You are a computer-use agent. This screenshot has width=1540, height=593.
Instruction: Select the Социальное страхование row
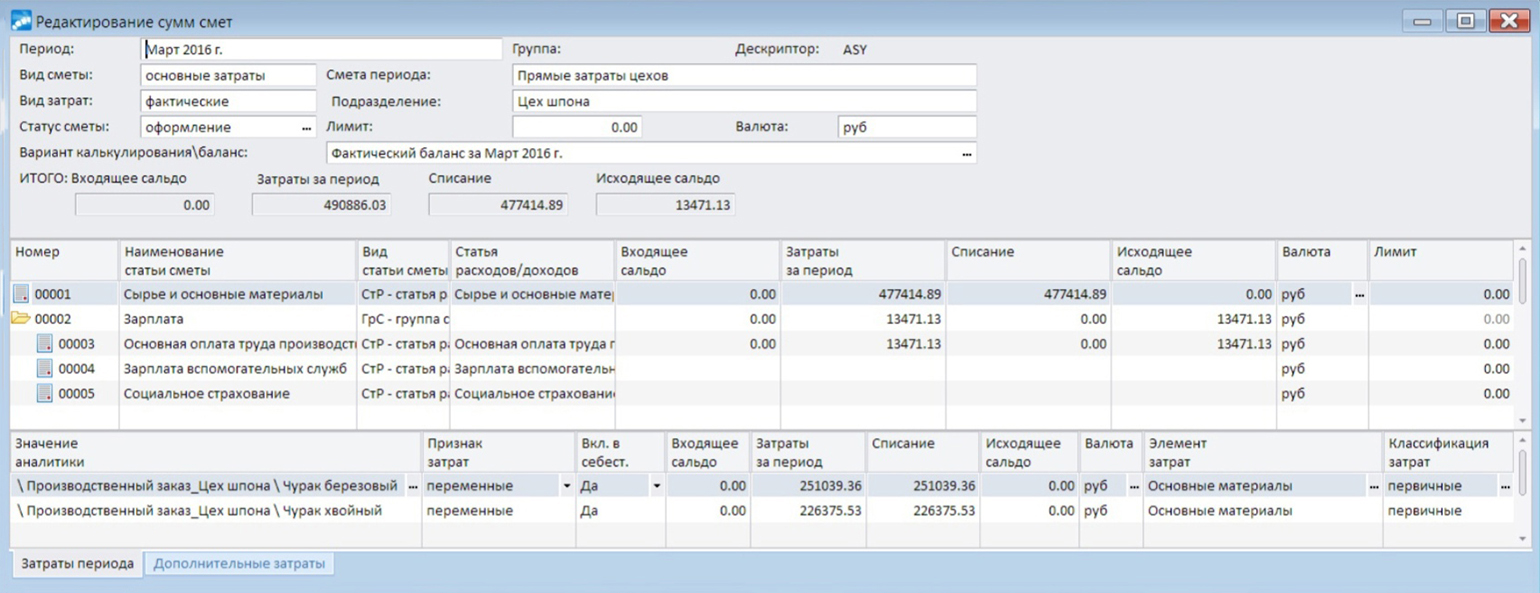pos(206,394)
